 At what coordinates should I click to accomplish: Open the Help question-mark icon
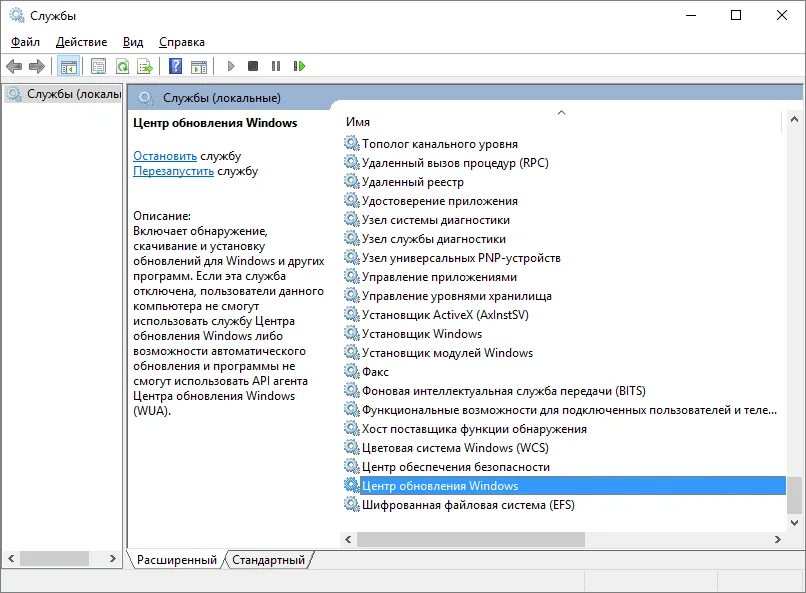175,66
